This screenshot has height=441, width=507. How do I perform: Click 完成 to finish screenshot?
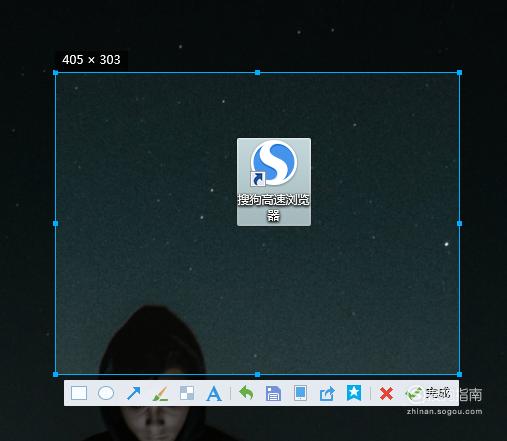pyautogui.click(x=428, y=393)
